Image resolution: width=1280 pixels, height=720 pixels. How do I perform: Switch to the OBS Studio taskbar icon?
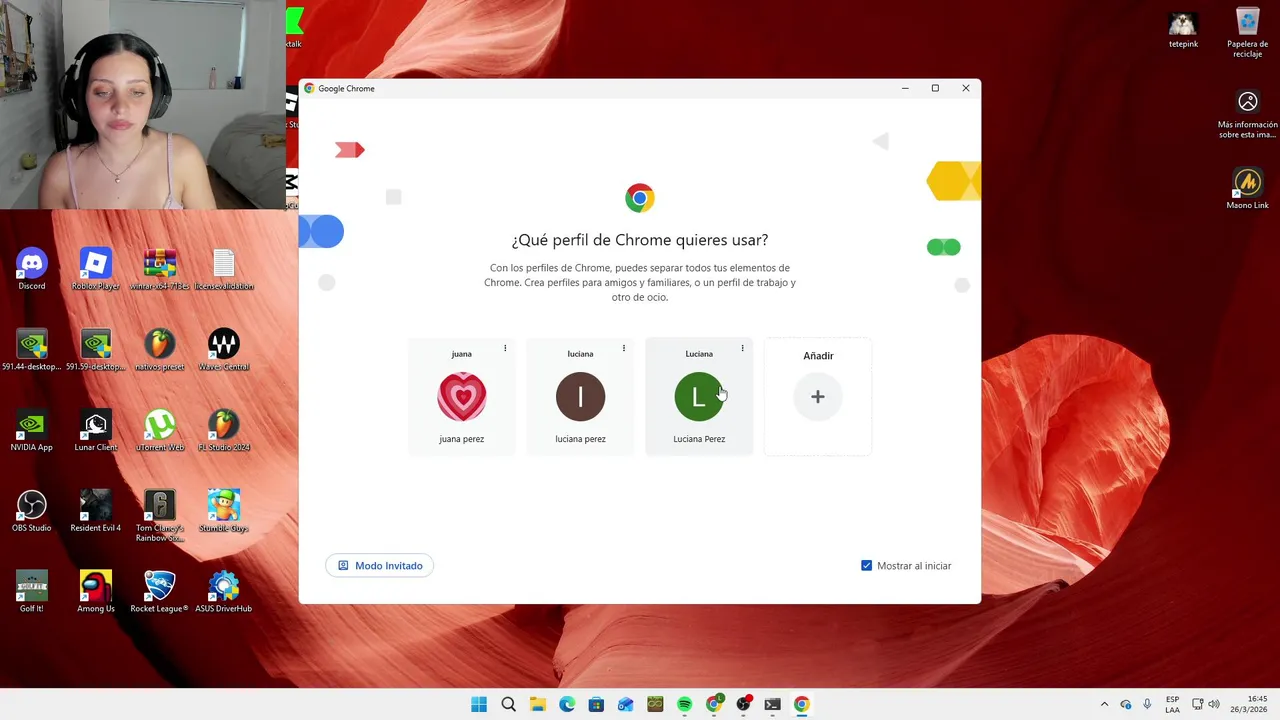pos(743,705)
